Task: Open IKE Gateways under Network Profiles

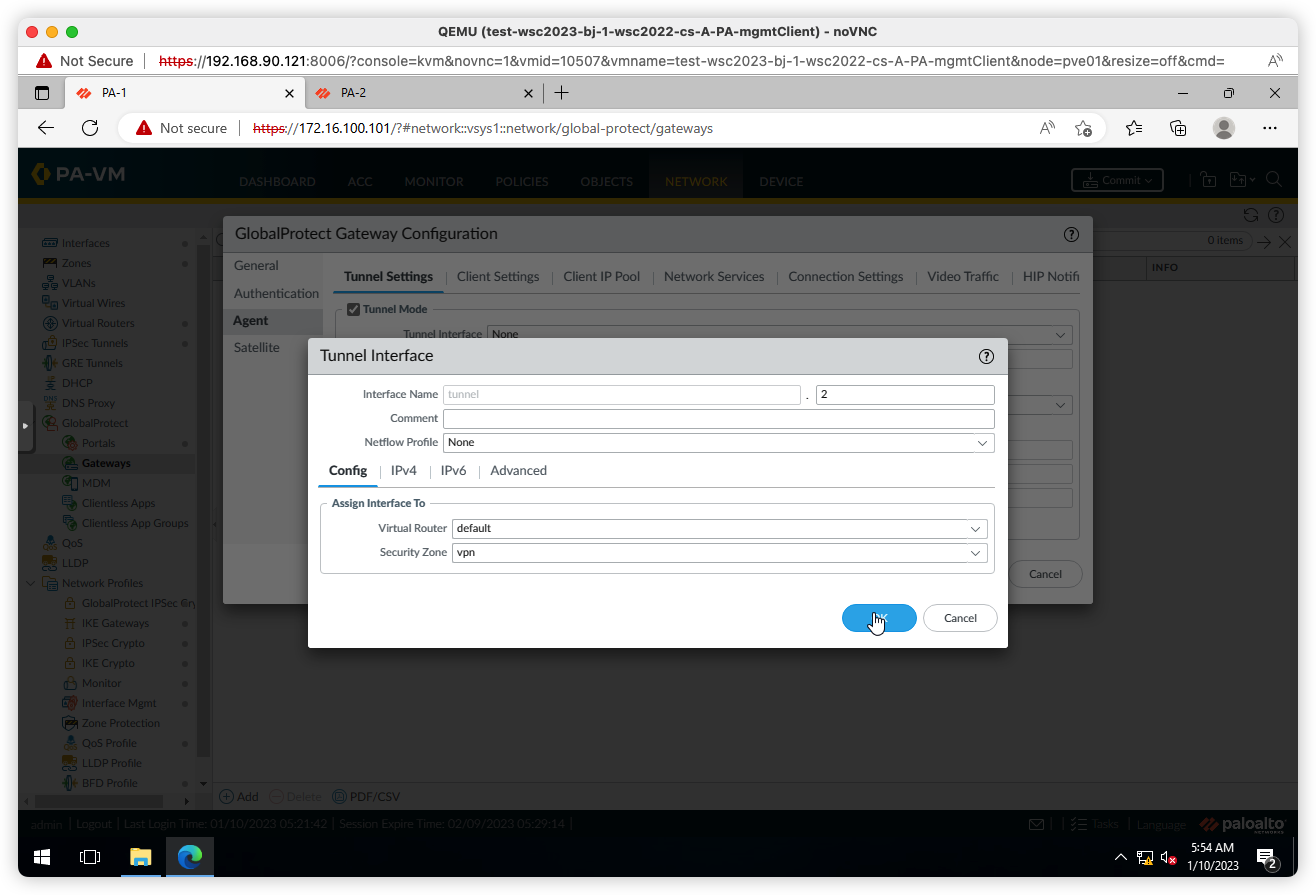Action: [x=115, y=623]
